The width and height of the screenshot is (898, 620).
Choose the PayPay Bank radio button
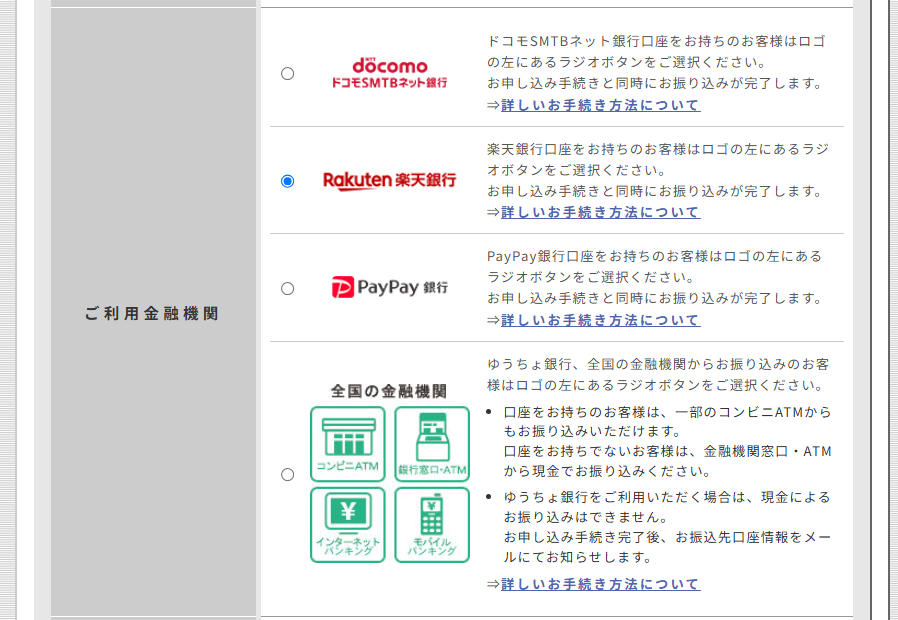coord(287,289)
